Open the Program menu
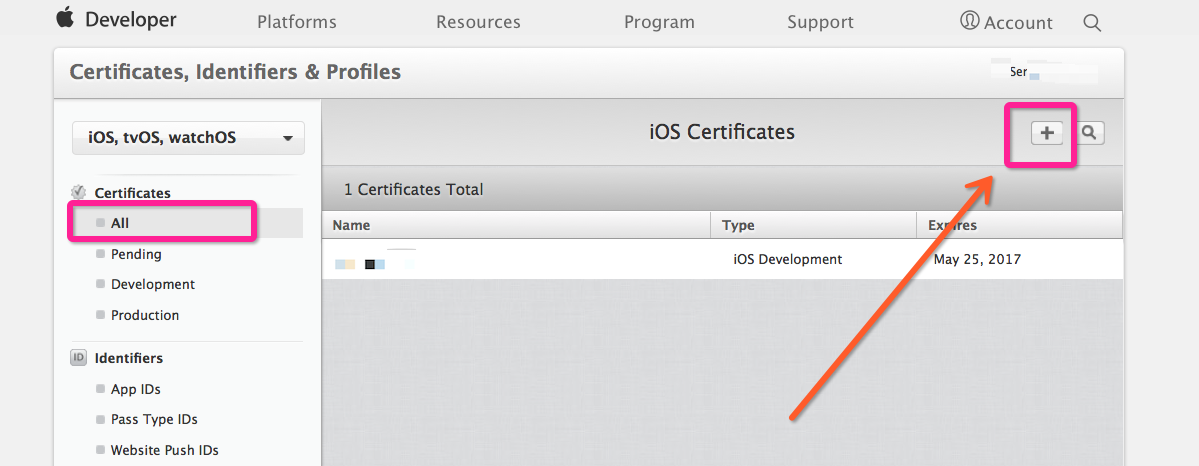Screen dimensions: 1199x466 point(659,22)
